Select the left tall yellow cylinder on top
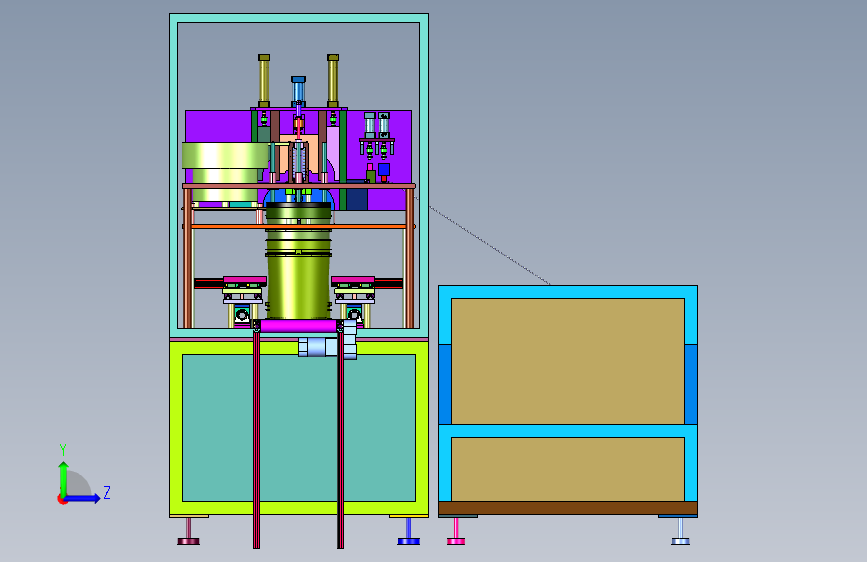The width and height of the screenshot is (867, 562). [264, 81]
